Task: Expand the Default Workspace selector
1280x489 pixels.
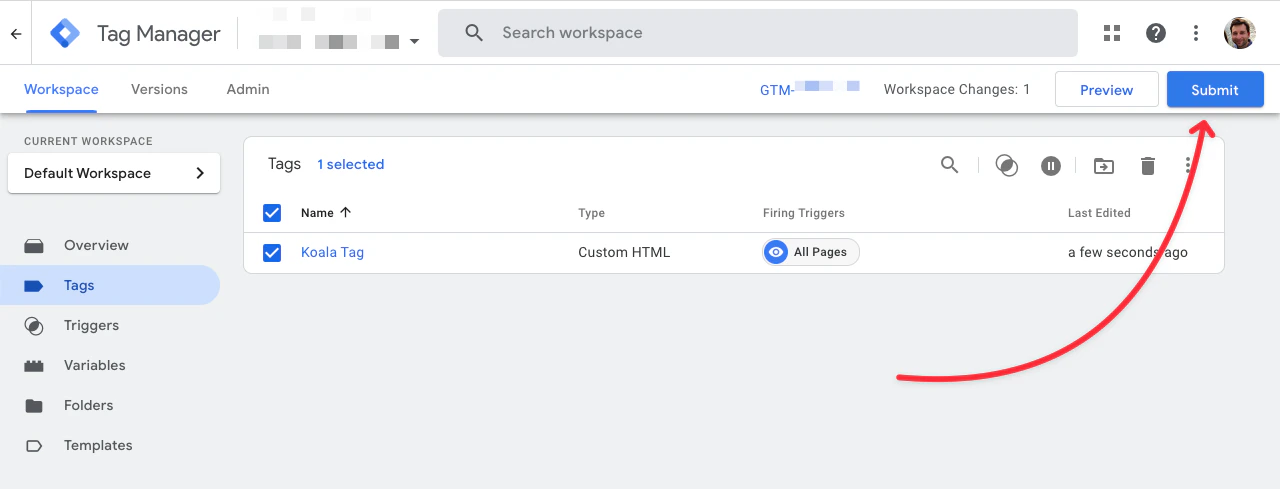Action: (x=114, y=173)
